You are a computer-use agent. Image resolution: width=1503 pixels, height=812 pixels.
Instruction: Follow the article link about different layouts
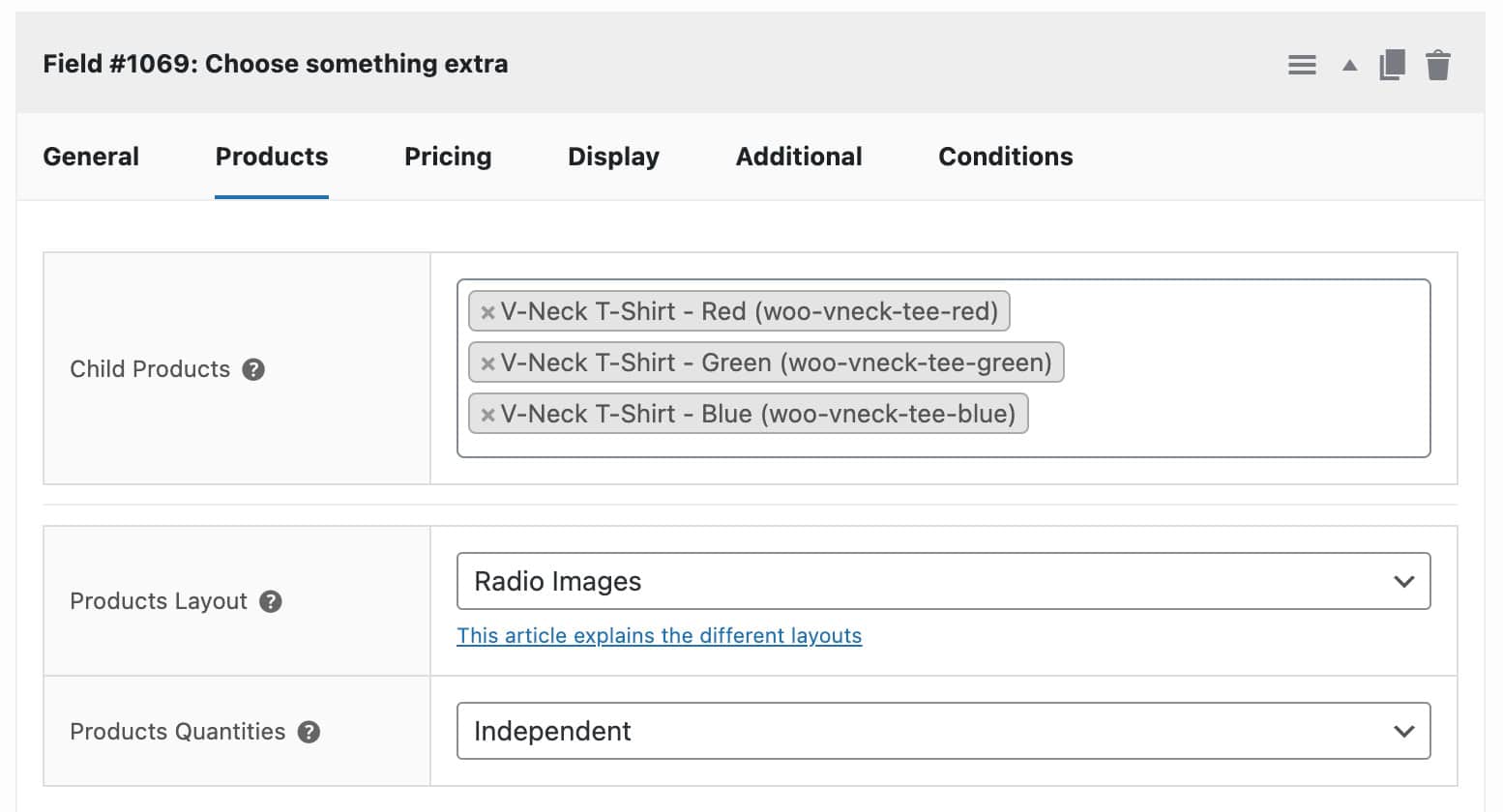click(659, 635)
